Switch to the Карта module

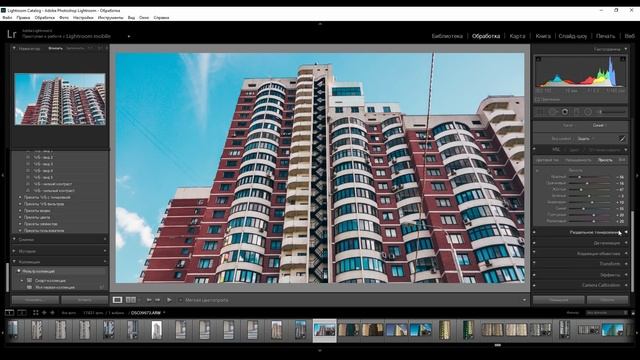tap(517, 36)
